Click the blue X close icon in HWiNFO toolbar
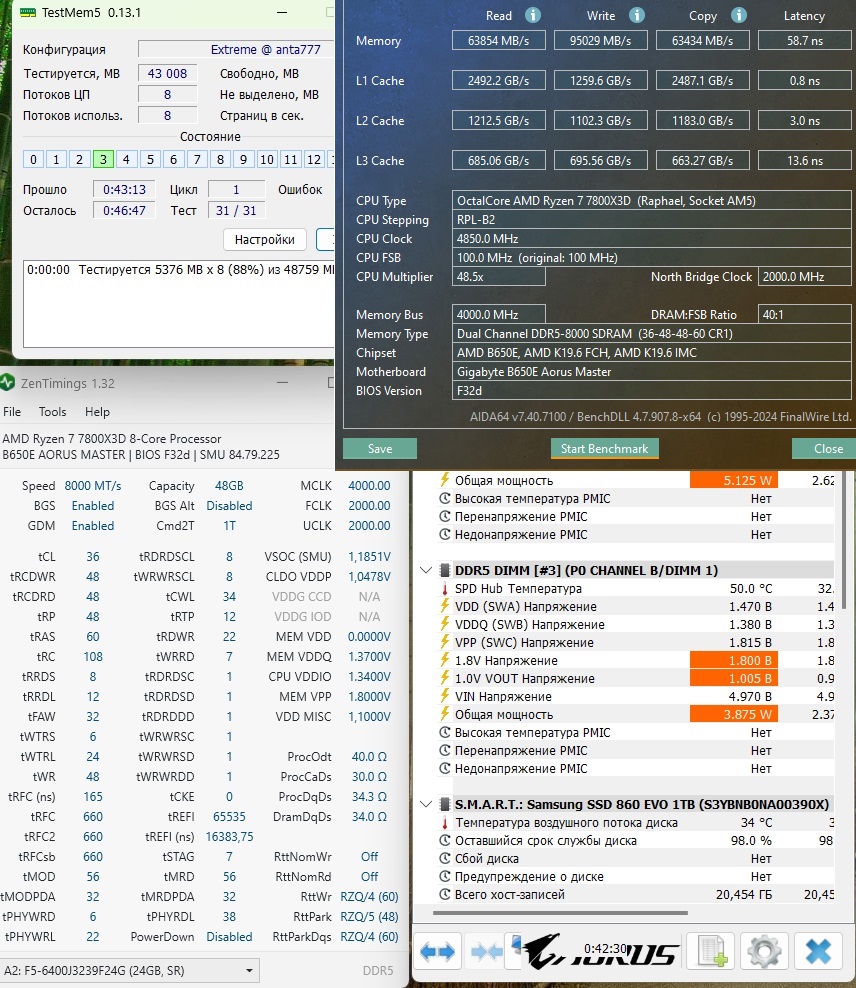Image resolution: width=856 pixels, height=988 pixels. 818,951
